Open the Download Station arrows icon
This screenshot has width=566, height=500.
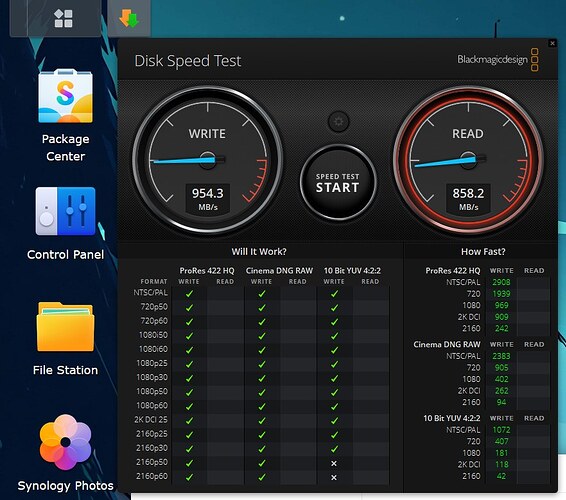pos(129,18)
